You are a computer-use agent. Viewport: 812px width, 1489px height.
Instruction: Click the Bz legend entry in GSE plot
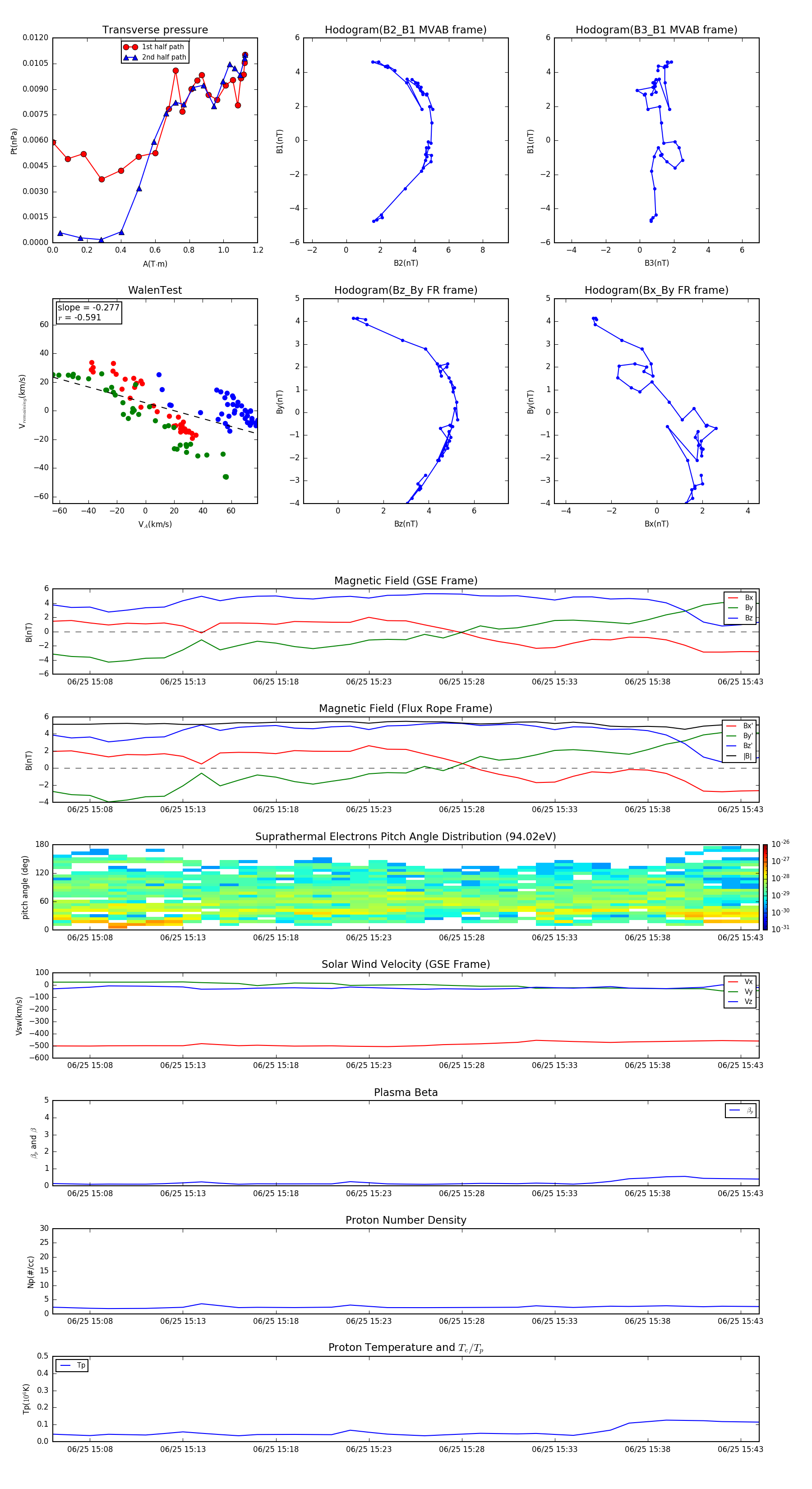740,618
